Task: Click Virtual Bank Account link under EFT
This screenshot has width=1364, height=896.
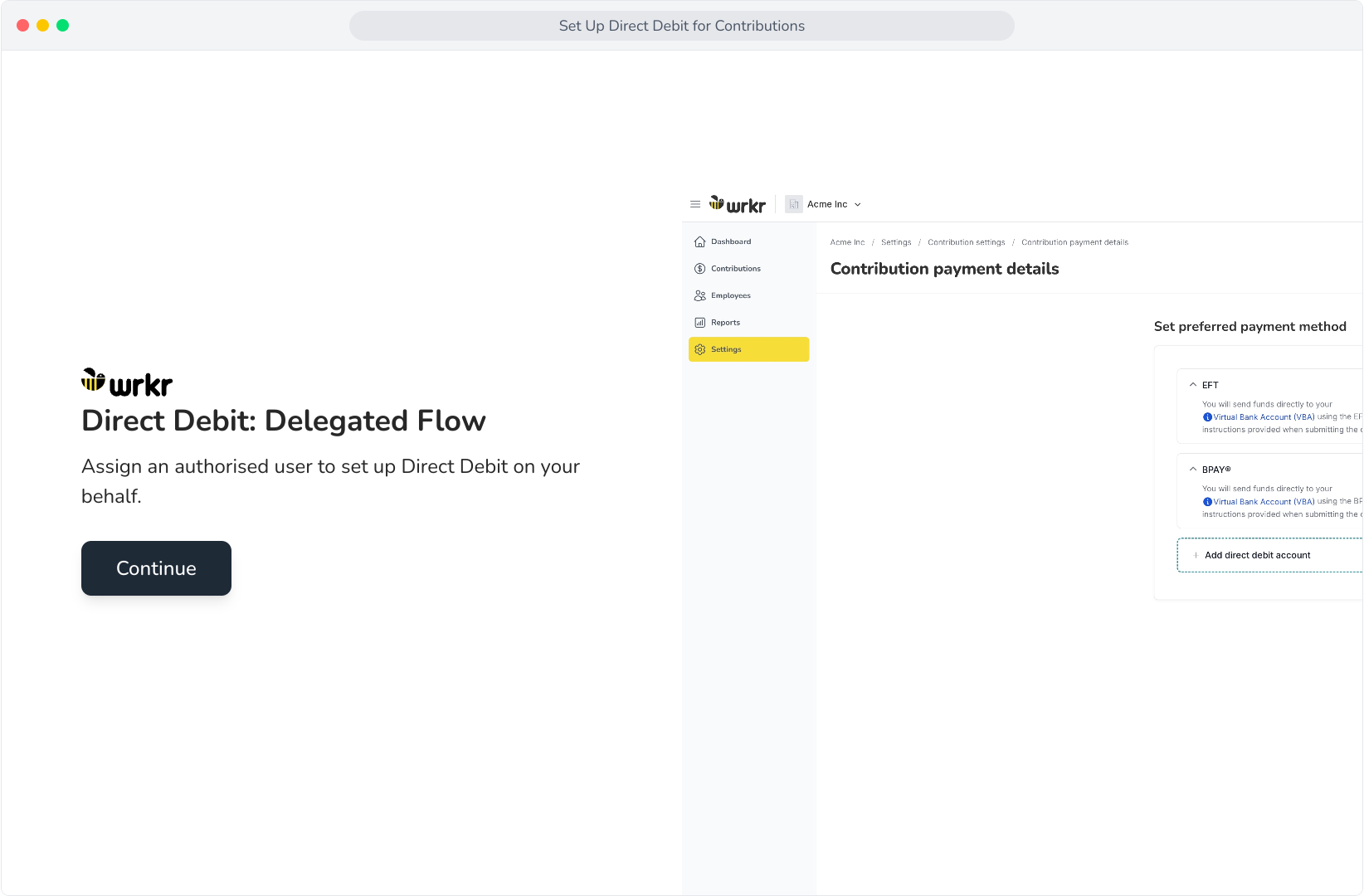Action: coord(1264,417)
